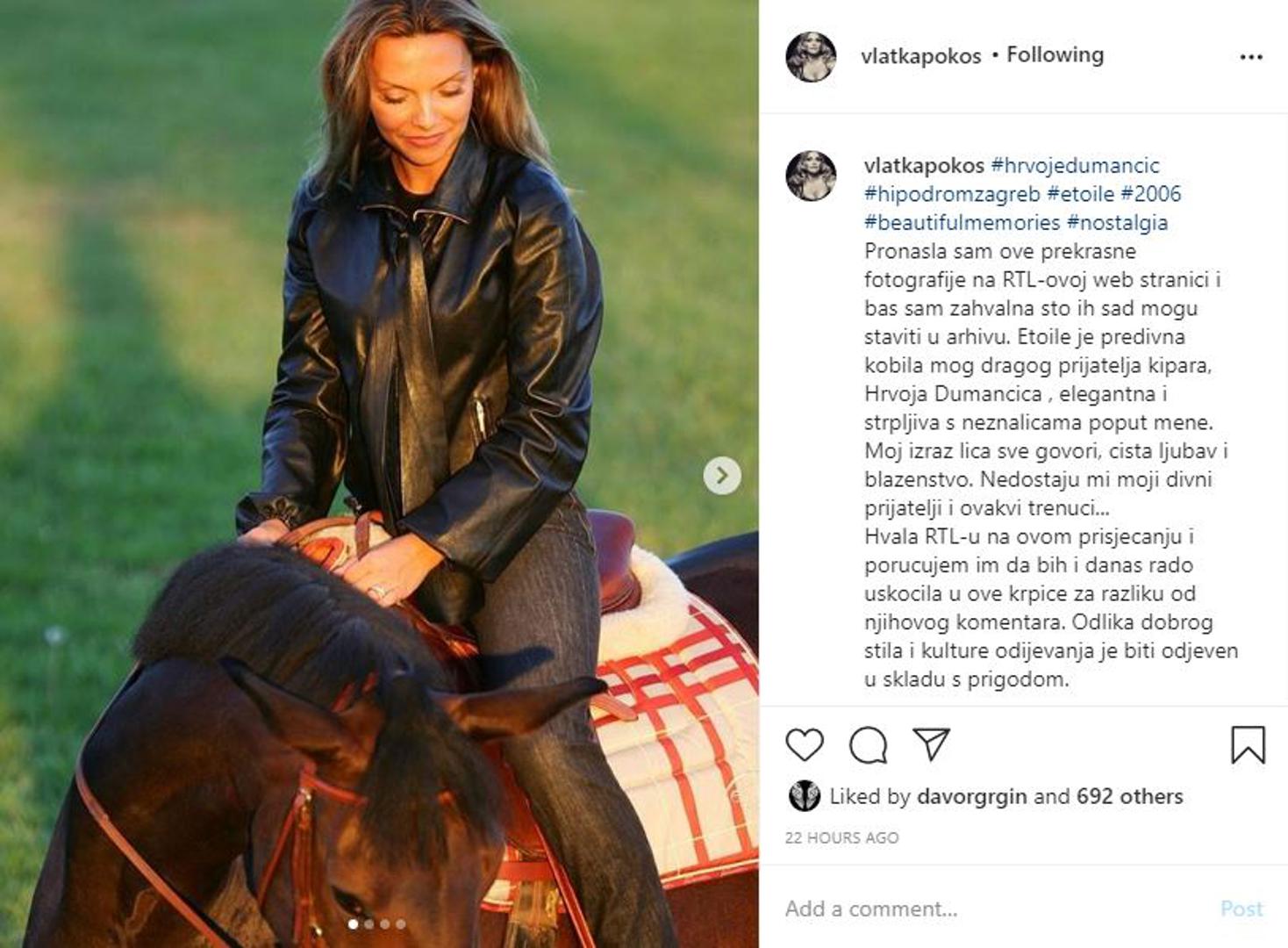Save post with the bookmark icon
Viewport: 1288px width, 948px height.
[x=1248, y=744]
